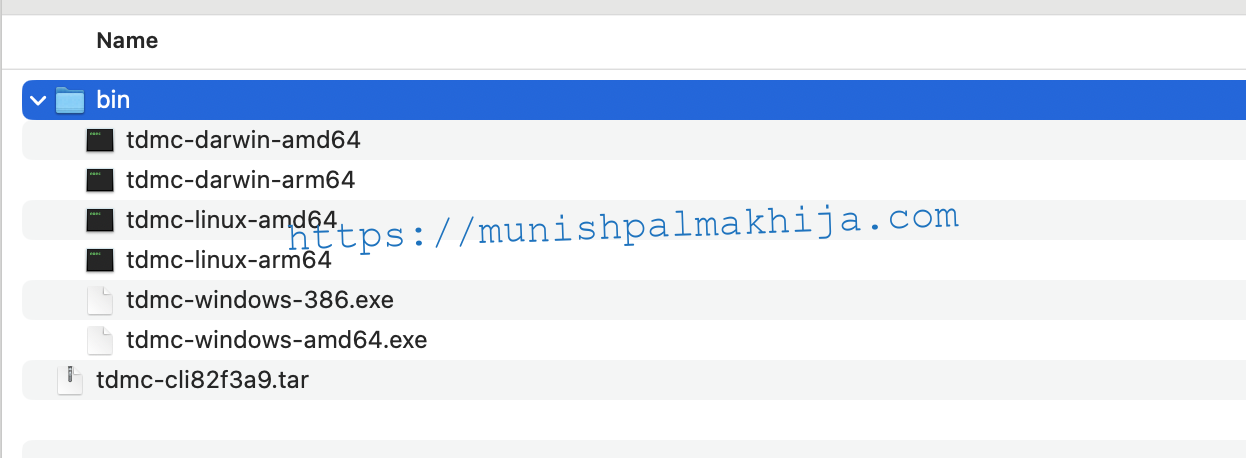The image size is (1246, 458).
Task: Select the tdmc-darwin-amd64 file name
Action: coord(243,140)
